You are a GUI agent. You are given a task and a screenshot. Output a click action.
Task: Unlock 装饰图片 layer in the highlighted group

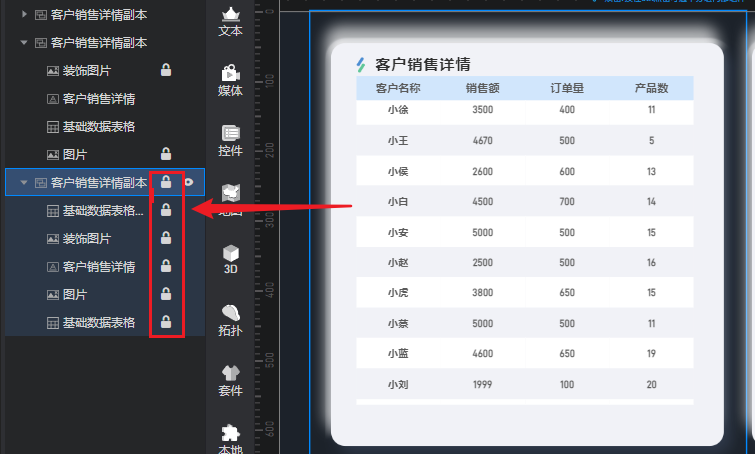tap(166, 237)
